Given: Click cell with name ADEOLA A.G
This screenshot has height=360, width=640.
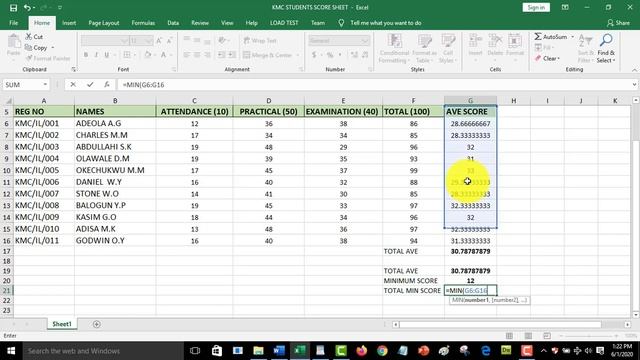Looking at the screenshot, I should (x=115, y=123).
